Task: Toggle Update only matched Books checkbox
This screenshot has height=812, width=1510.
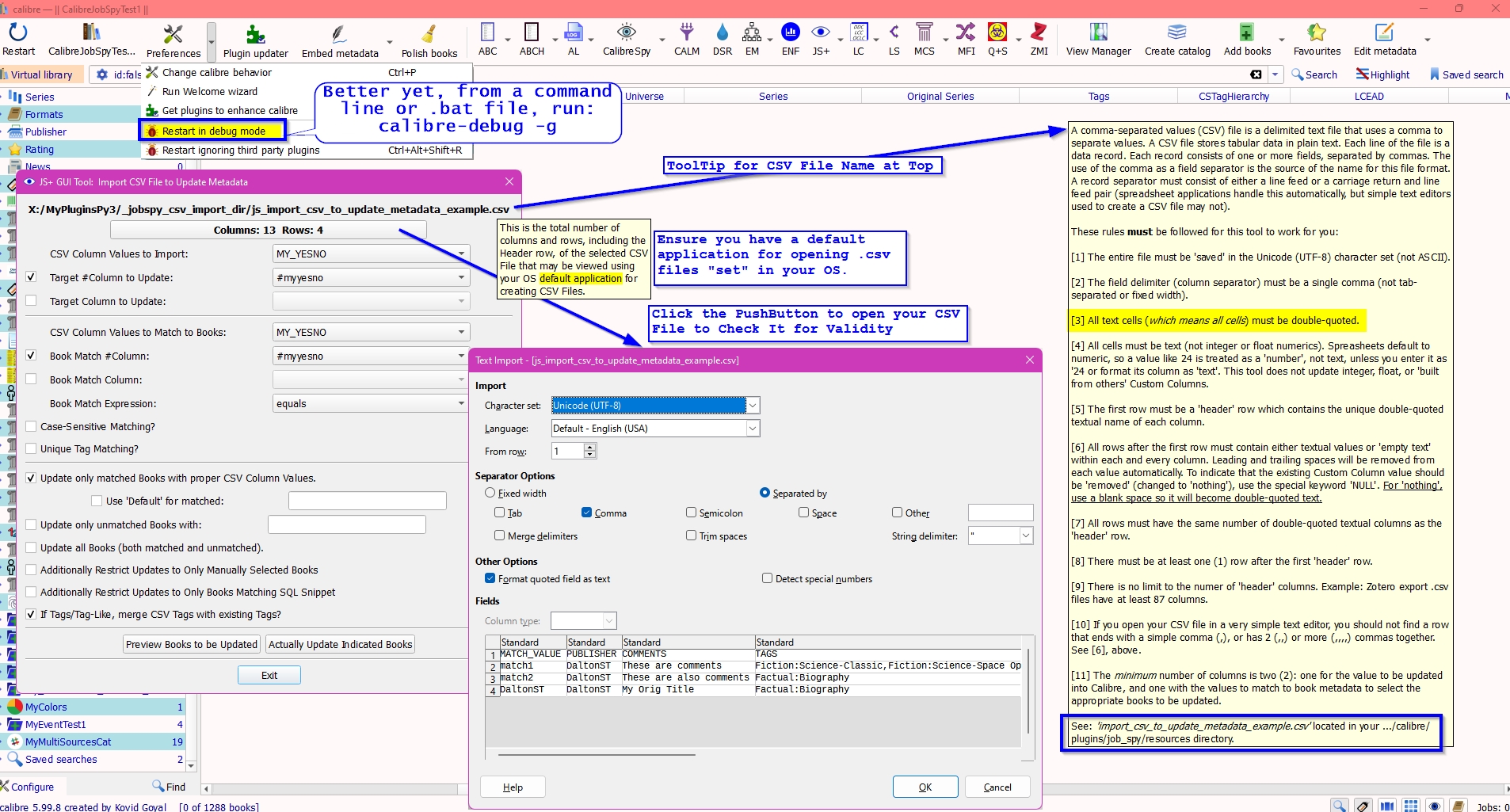Action: tap(31, 478)
